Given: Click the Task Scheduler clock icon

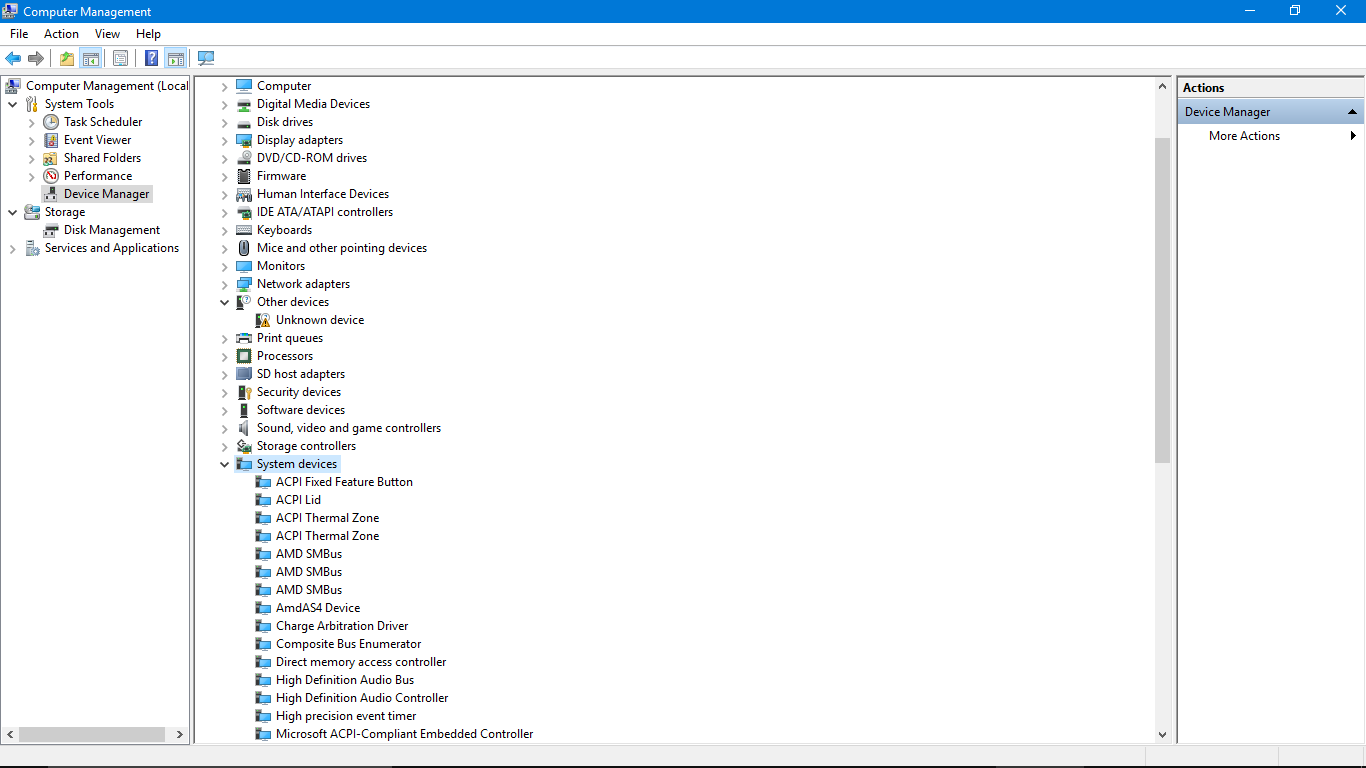Looking at the screenshot, I should pos(51,122).
